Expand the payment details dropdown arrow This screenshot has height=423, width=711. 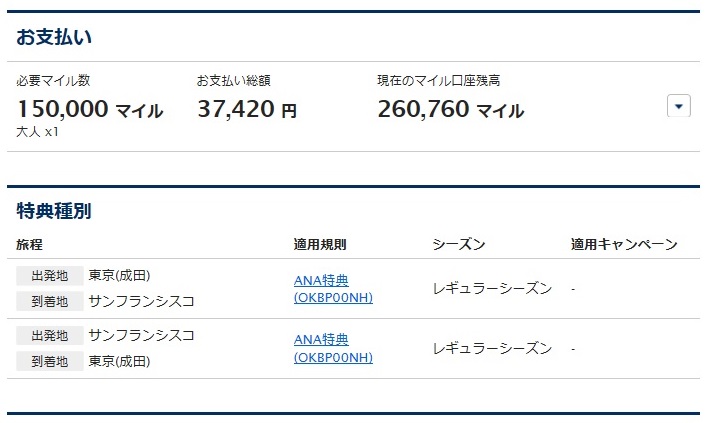coord(678,105)
